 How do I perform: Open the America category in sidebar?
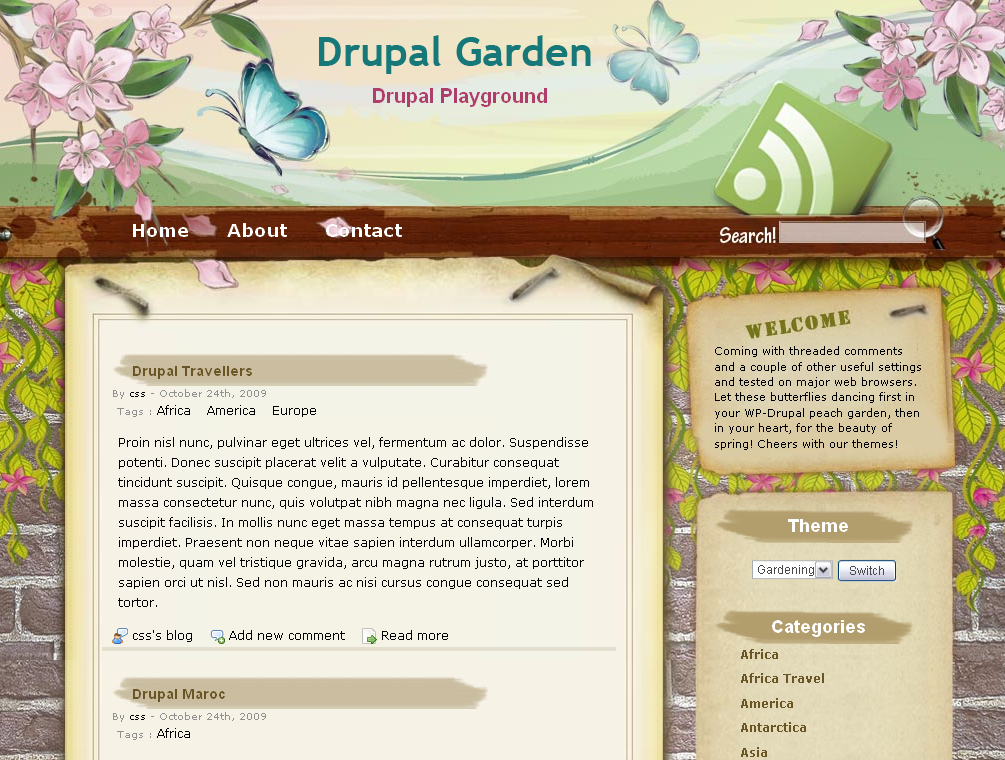click(x=767, y=704)
